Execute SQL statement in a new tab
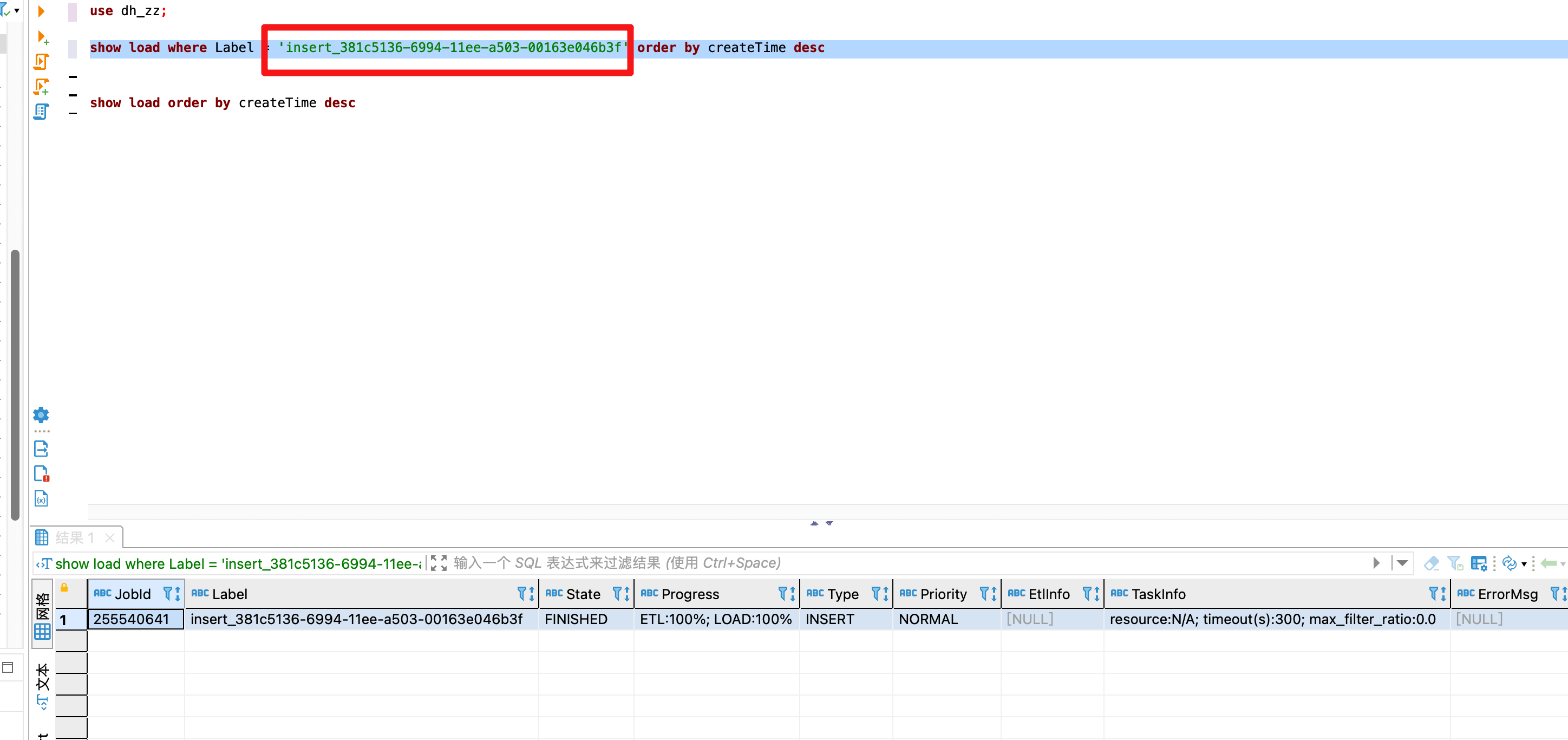 pos(42,37)
